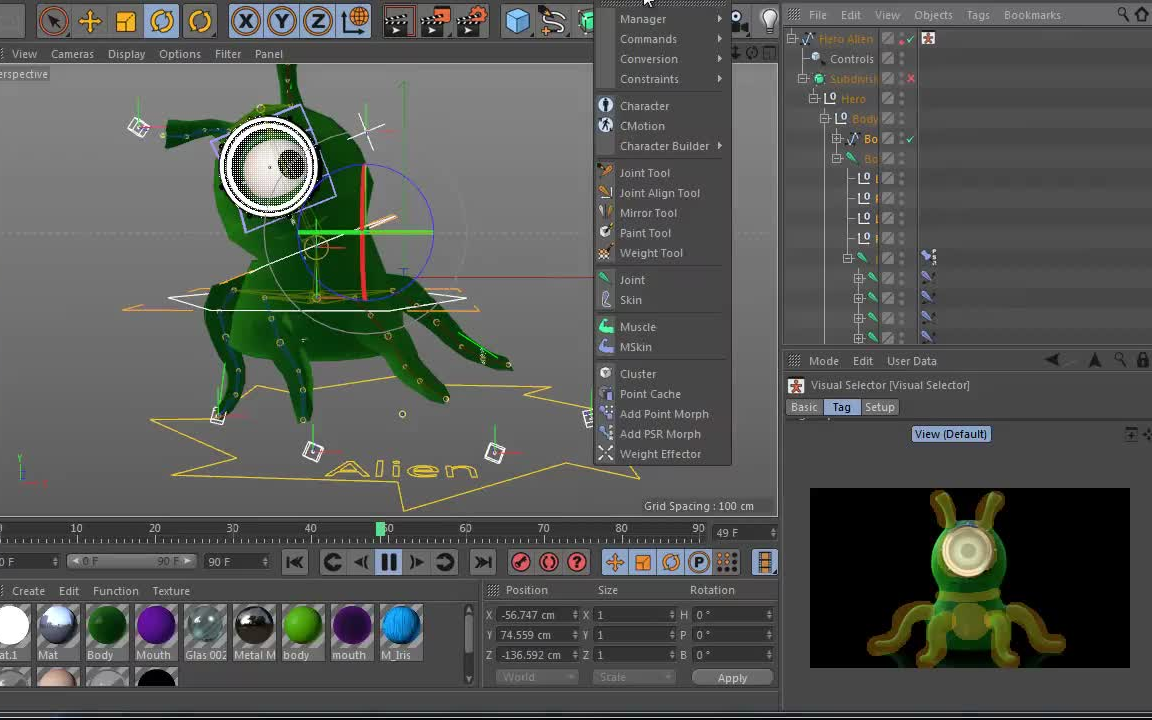The width and height of the screenshot is (1152, 720).
Task: Enable the Subdivision object's red X toggle
Action: (x=909, y=78)
